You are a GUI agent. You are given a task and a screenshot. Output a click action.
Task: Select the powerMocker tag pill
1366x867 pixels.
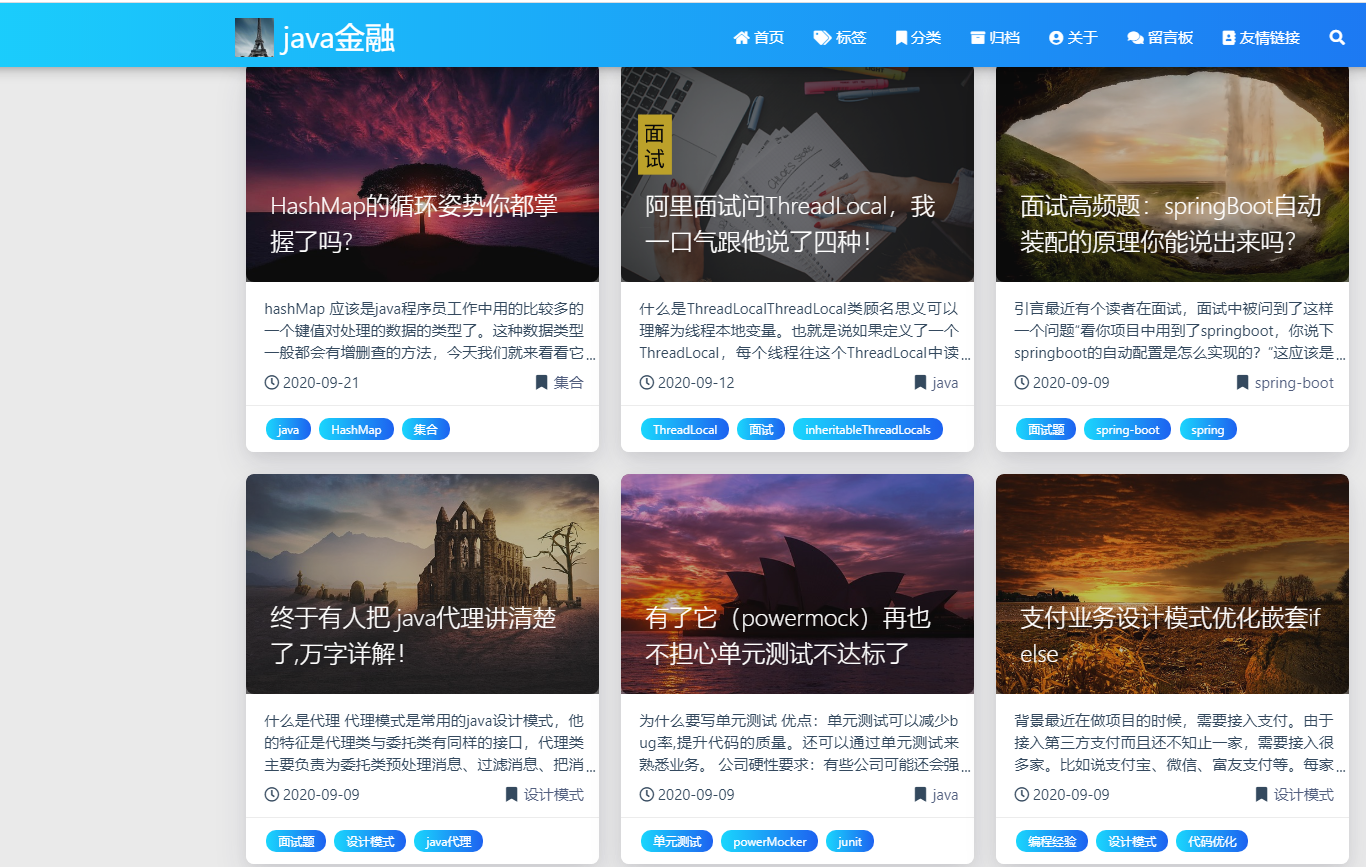(770, 841)
